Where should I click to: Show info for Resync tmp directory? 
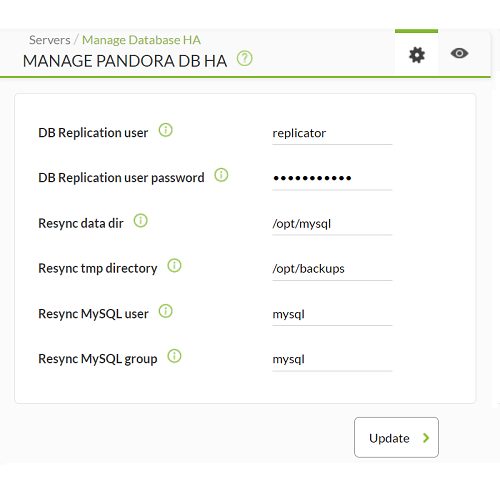coord(174,266)
